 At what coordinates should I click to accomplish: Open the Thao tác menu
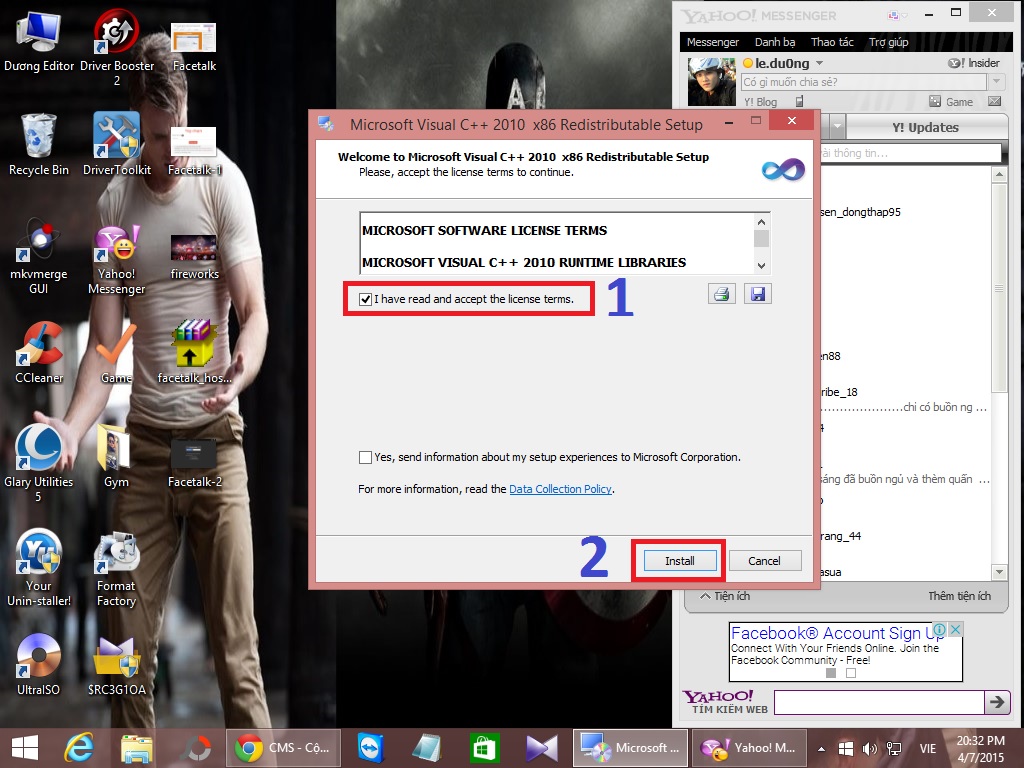(x=832, y=42)
